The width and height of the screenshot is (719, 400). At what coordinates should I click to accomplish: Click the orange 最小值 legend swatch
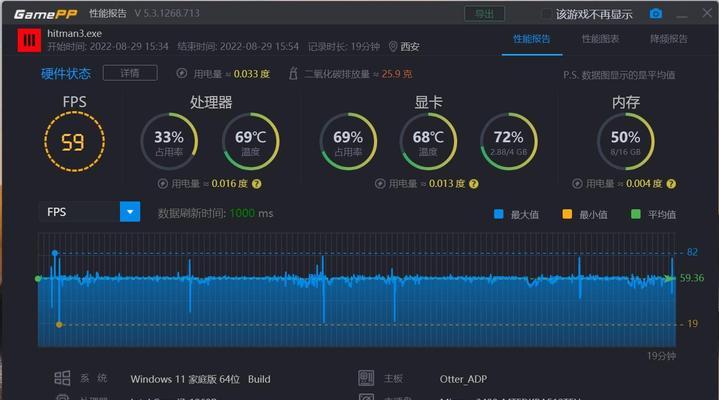(567, 214)
